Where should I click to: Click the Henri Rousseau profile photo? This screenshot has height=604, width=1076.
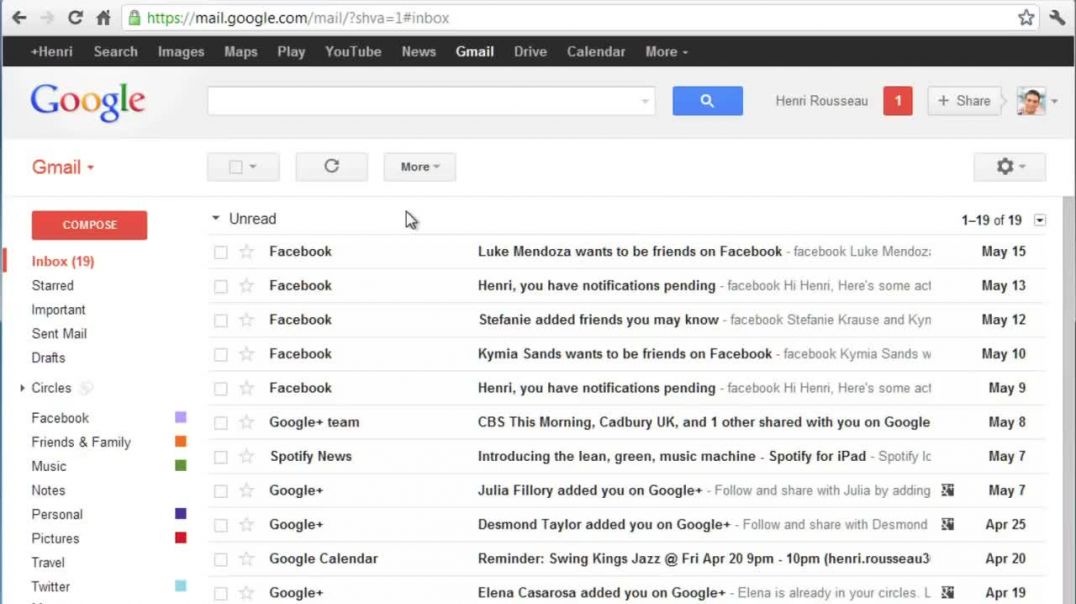[x=1031, y=101]
